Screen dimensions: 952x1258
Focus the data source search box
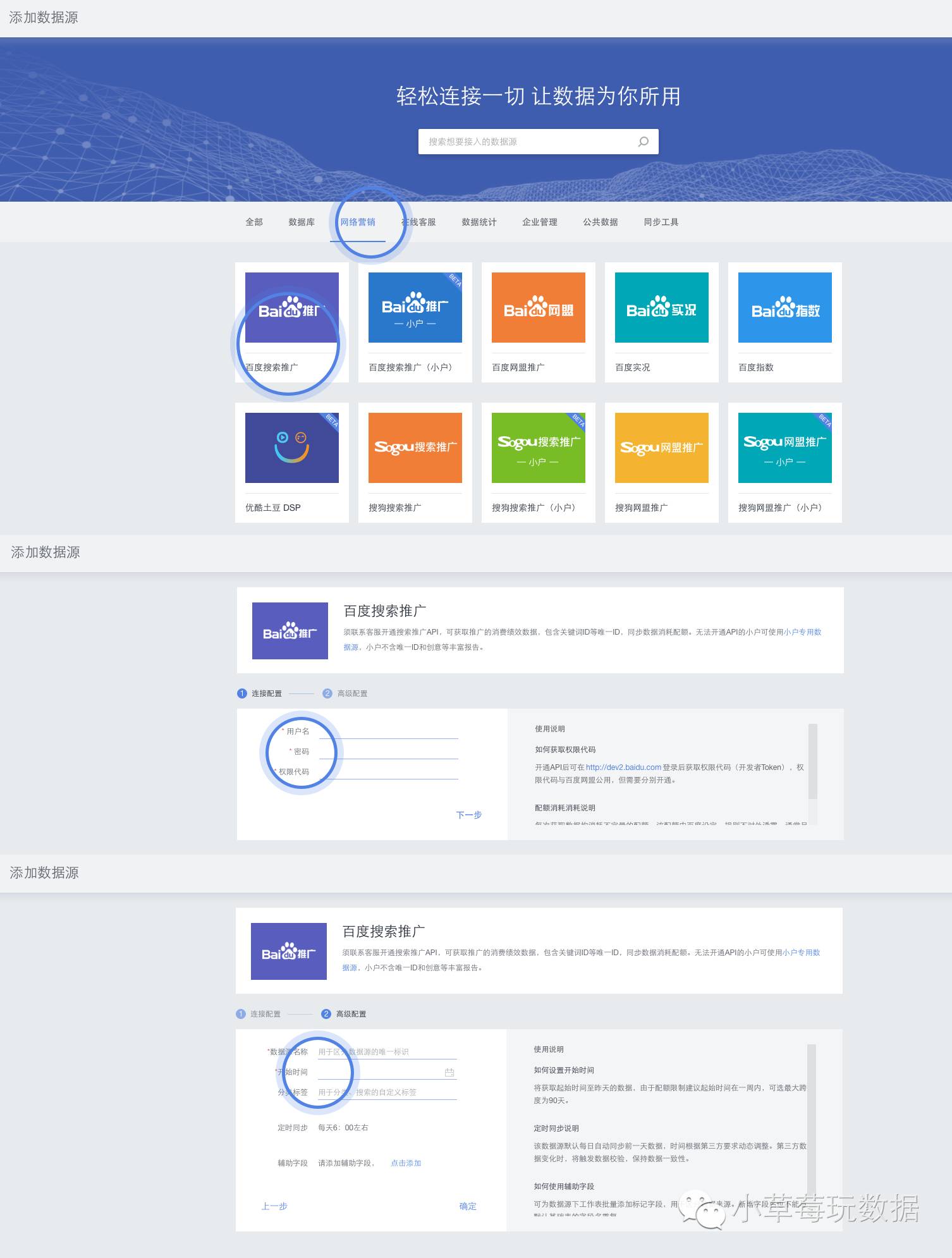point(538,142)
